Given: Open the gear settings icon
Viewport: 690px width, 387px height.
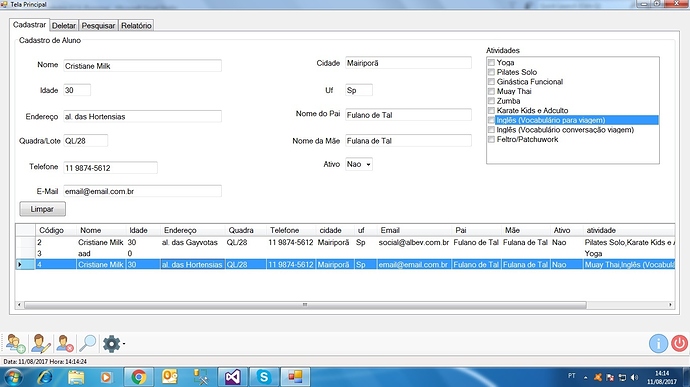Looking at the screenshot, I should point(111,343).
